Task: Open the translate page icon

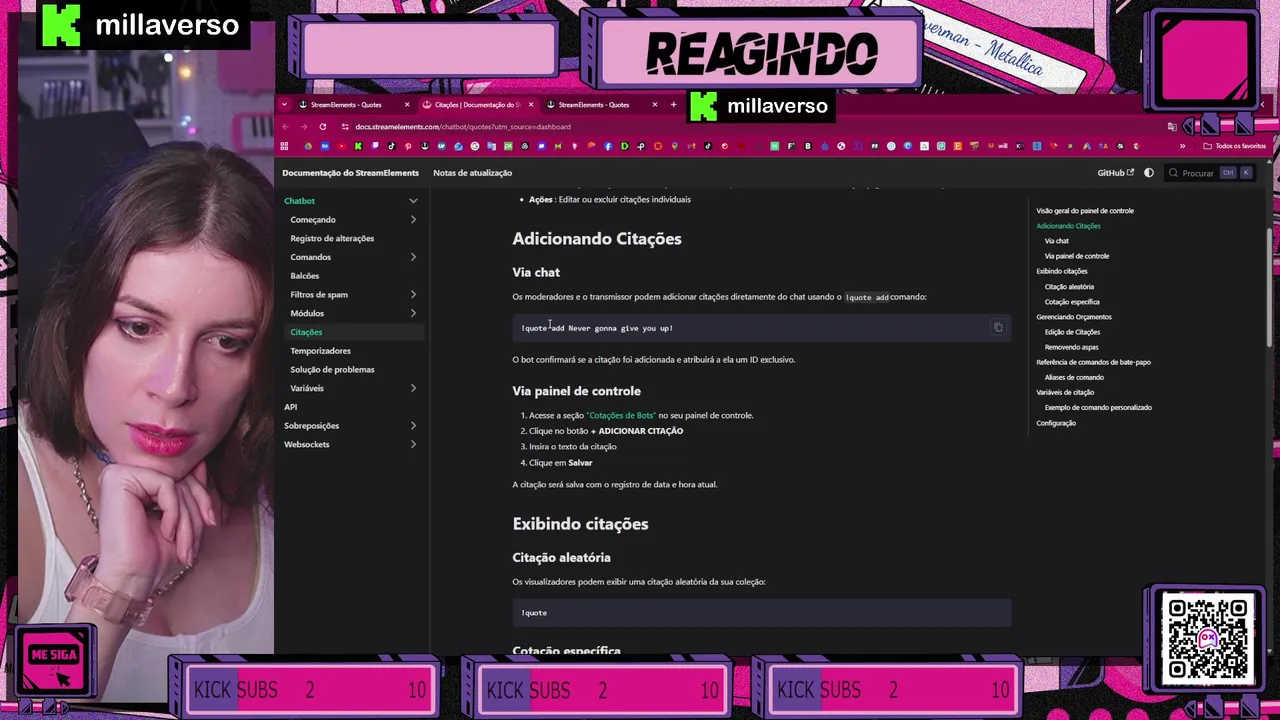Action: 1172,127
